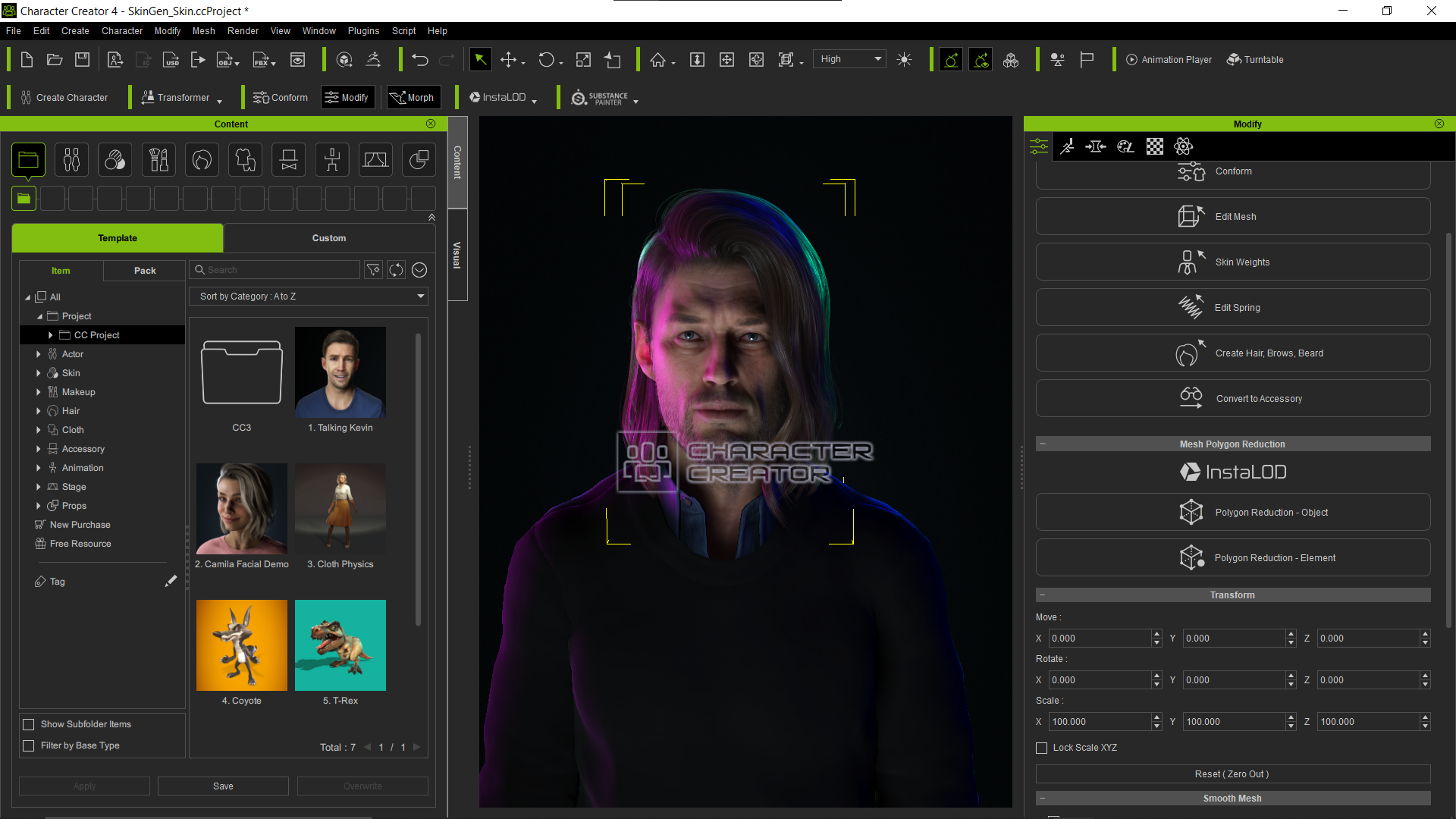1456x819 pixels.
Task: Activate the Rotate tool icon
Action: (x=547, y=59)
